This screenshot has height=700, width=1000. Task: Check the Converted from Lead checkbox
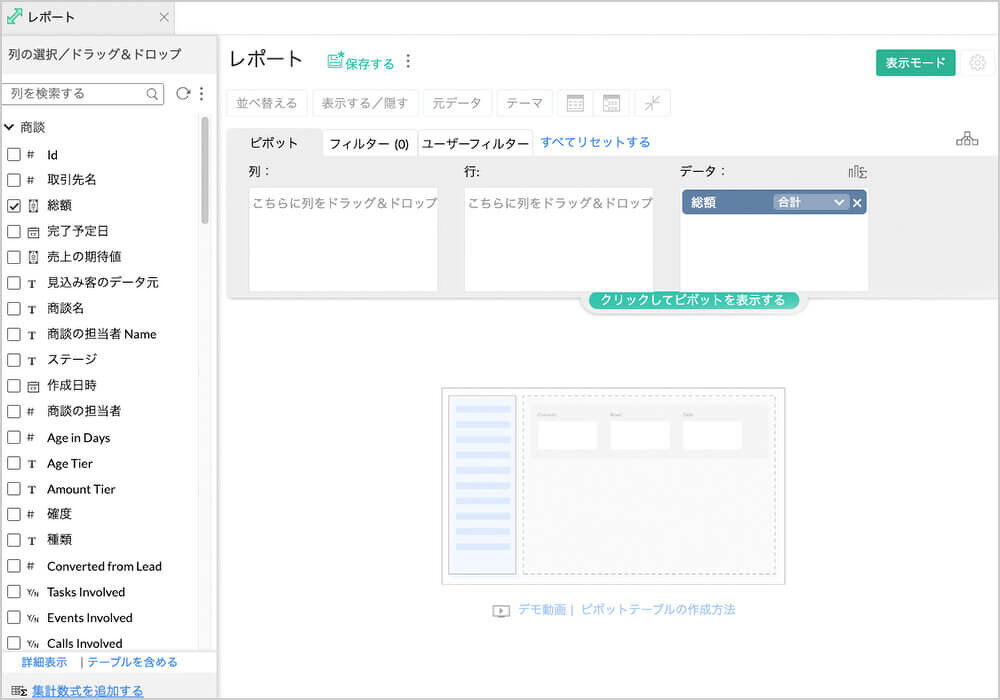click(x=13, y=565)
